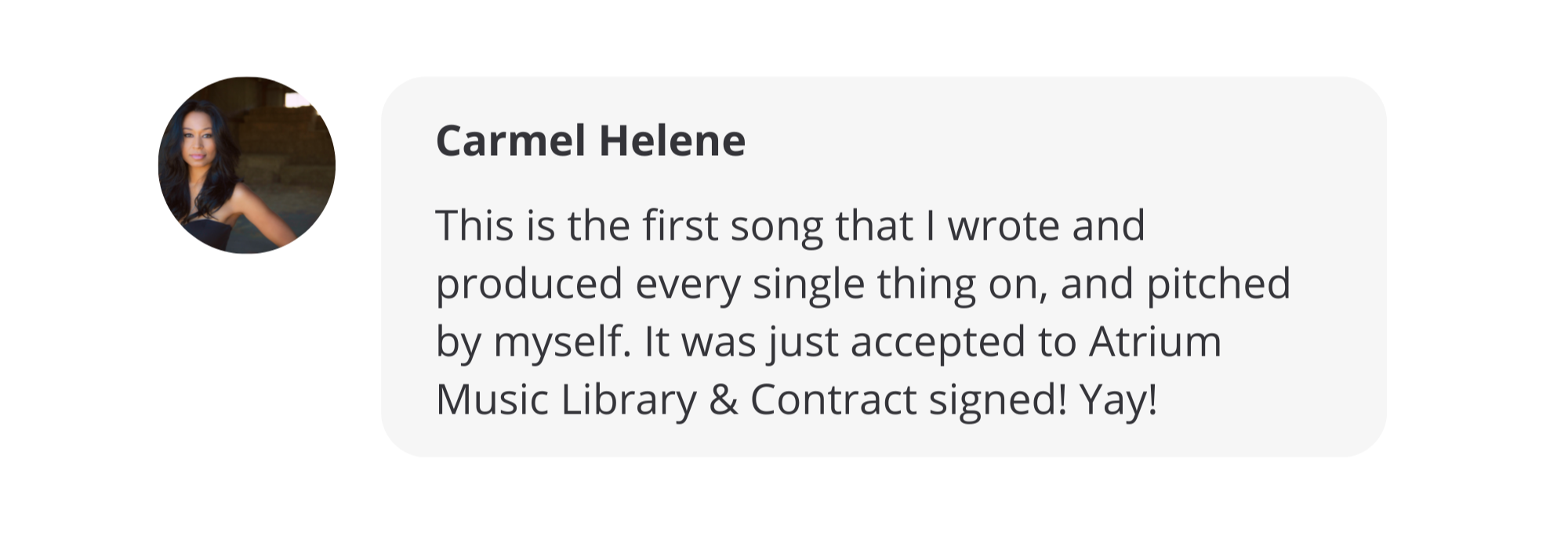
Task: Click the word "pitched" in the message
Action: pyautogui.click(x=1218, y=285)
